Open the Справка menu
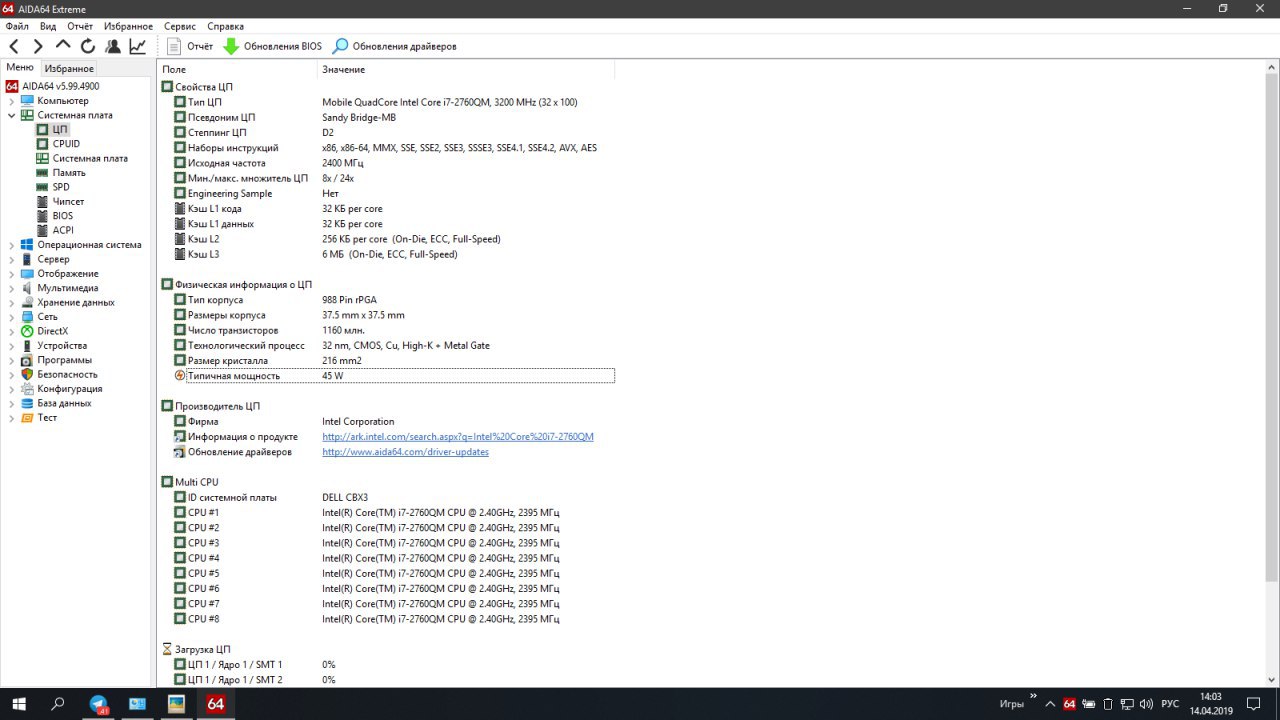This screenshot has width=1280, height=720. point(226,26)
